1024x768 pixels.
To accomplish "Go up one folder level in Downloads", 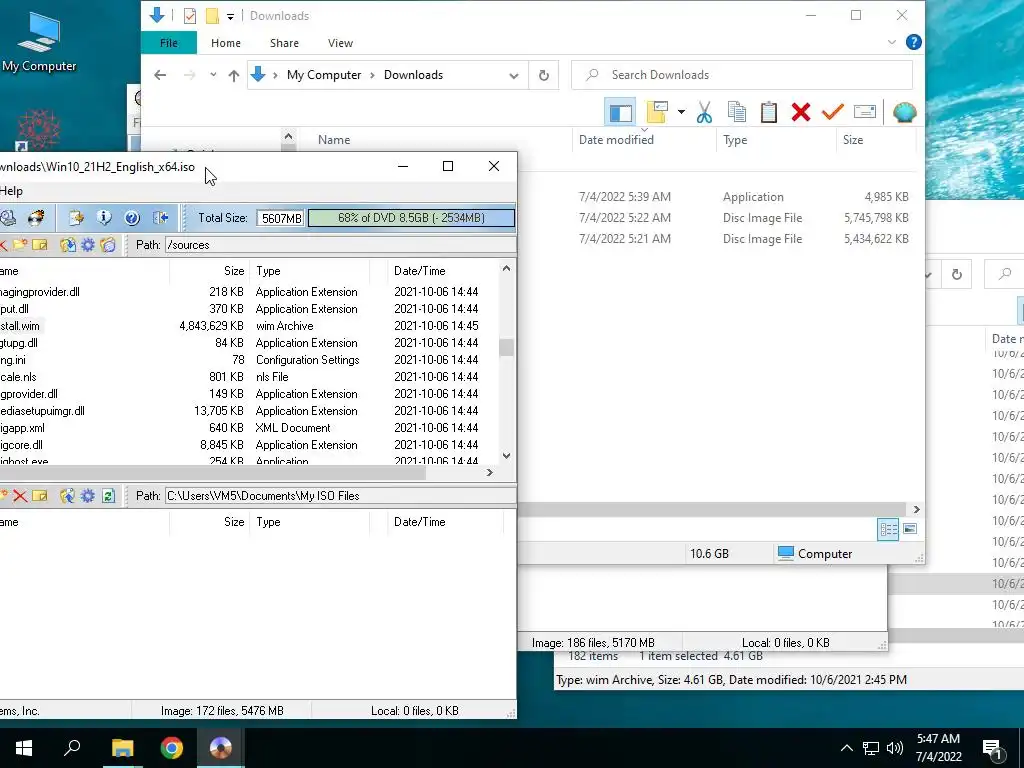I will 234,76.
